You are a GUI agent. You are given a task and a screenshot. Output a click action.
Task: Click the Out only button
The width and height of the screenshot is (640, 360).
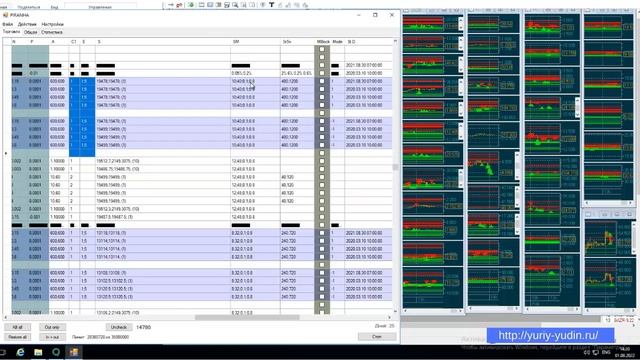tap(52, 327)
